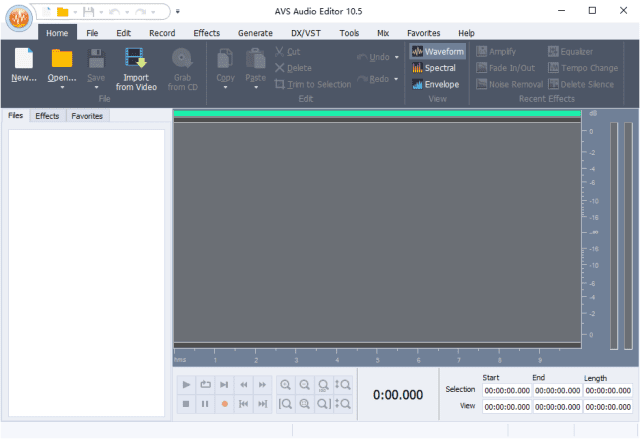Viewport: 640px width, 439px height.
Task: Click the View End time field
Action: pyautogui.click(x=558, y=407)
